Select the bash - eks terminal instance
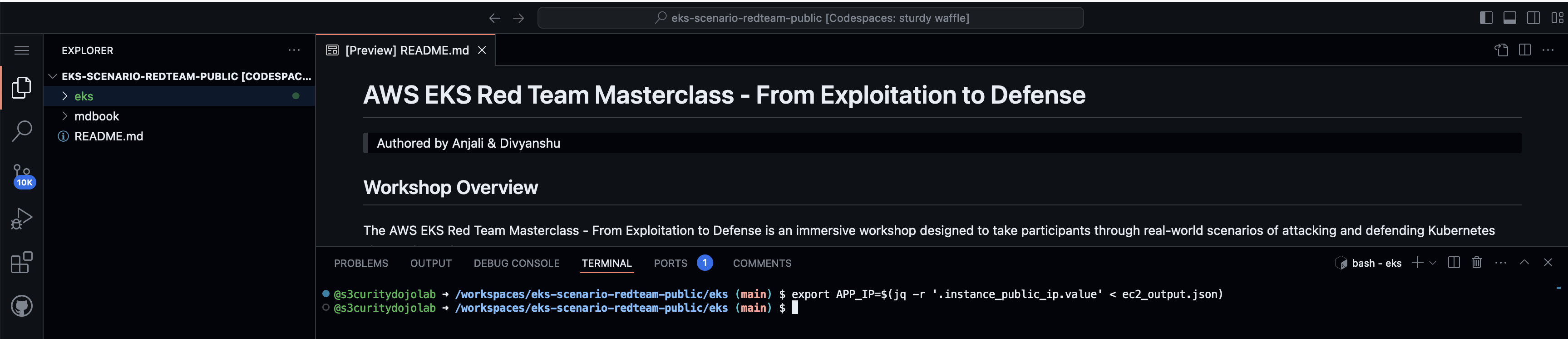Image resolution: width=1568 pixels, height=339 pixels. [1368, 264]
